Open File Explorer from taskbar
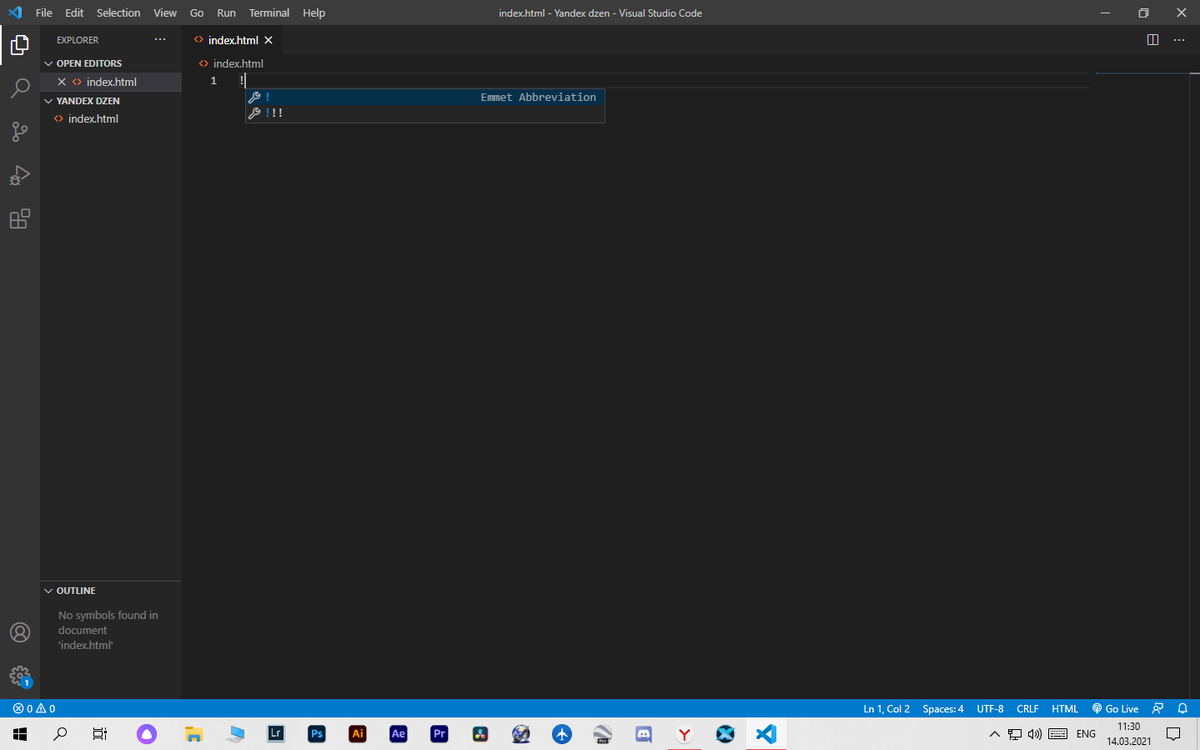Viewport: 1200px width, 750px height. pyautogui.click(x=194, y=734)
